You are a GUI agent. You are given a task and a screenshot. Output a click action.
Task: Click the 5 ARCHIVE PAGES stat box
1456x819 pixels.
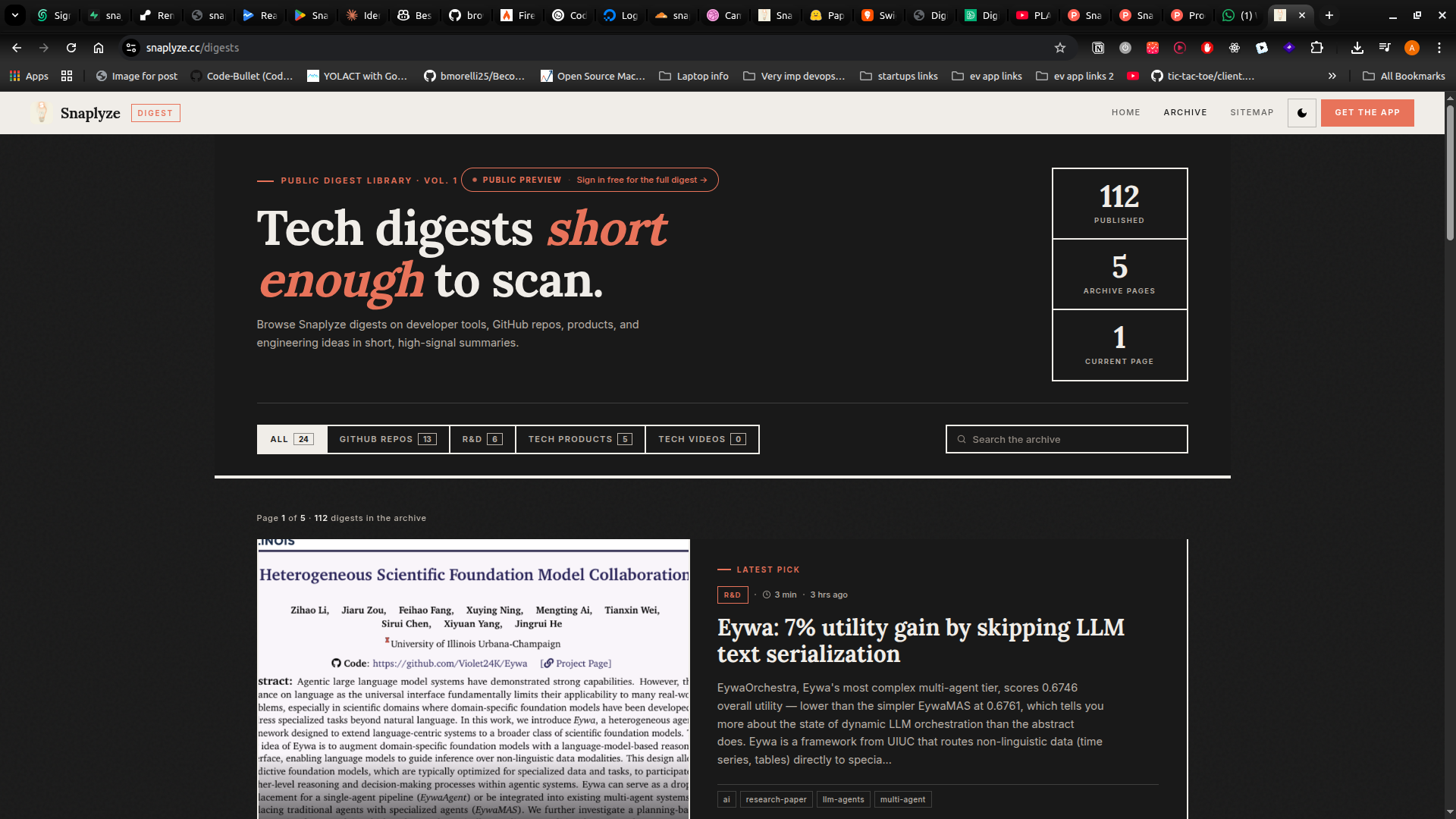coord(1119,274)
